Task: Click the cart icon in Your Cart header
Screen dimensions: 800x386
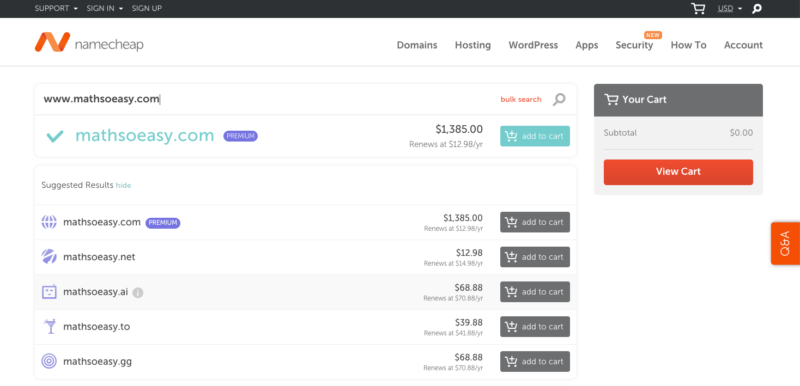Action: pos(611,99)
